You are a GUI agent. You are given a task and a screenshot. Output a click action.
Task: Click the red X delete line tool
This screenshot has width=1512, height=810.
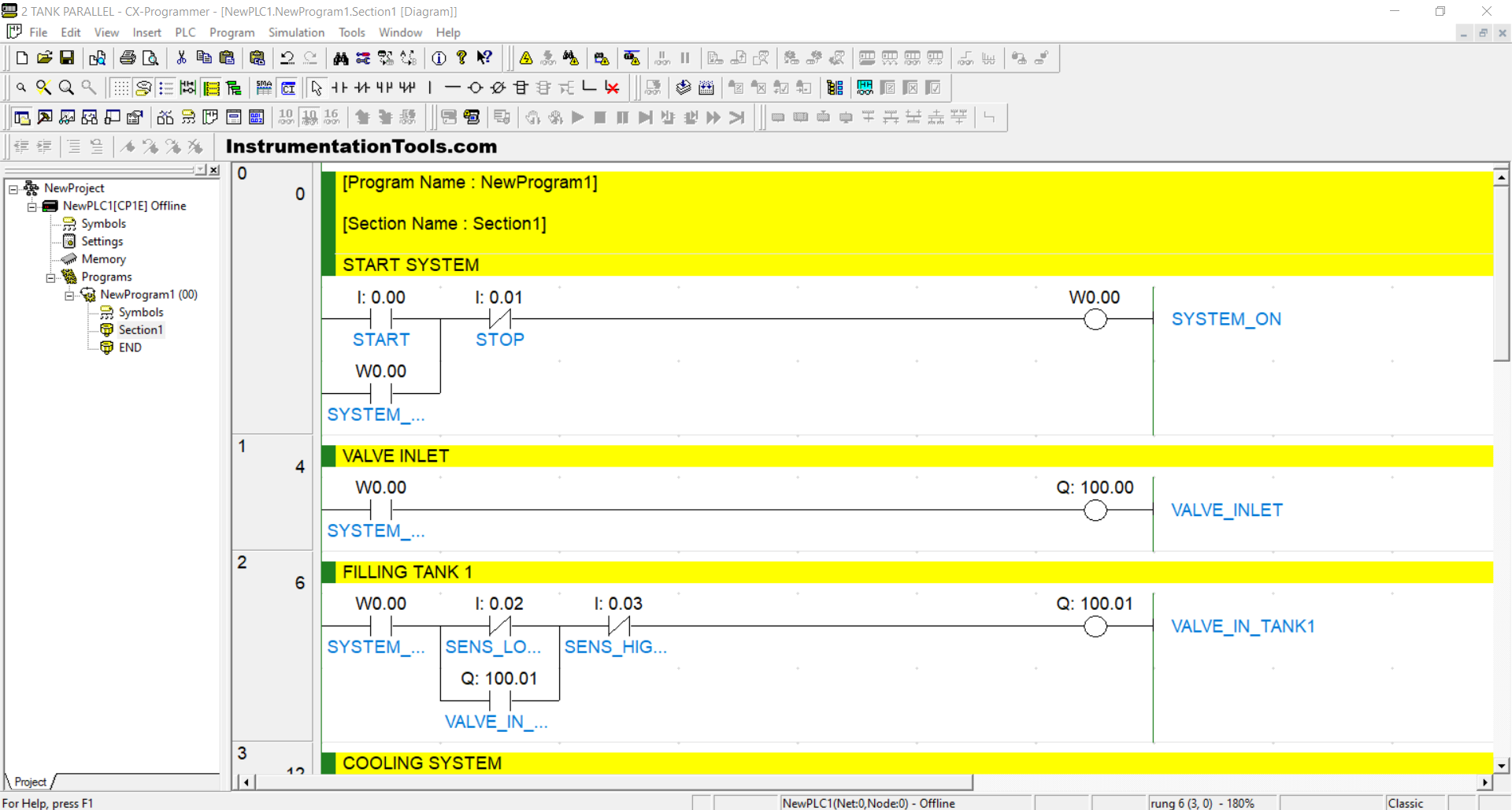[612, 87]
